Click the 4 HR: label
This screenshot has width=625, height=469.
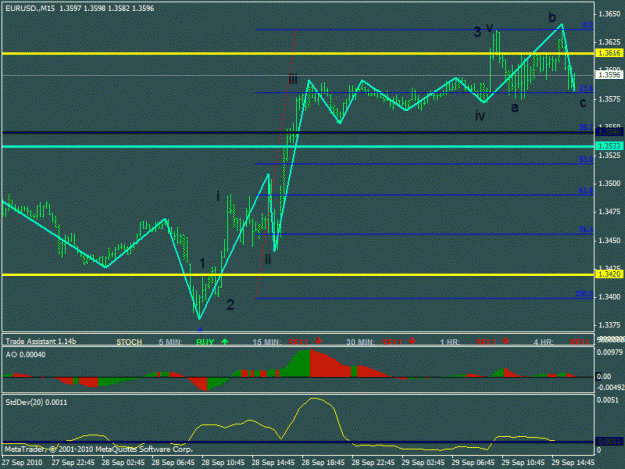click(543, 342)
